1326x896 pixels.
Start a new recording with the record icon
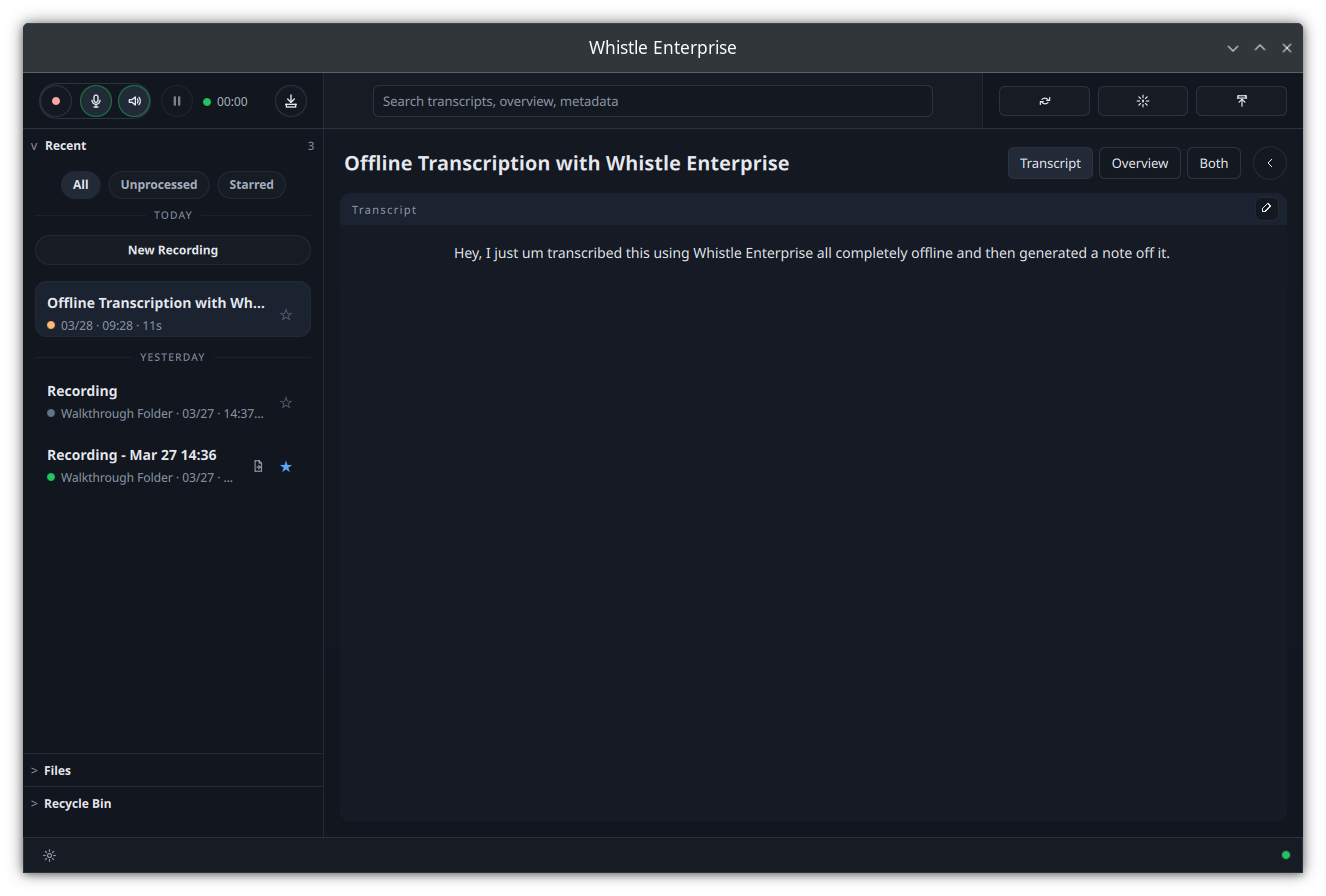click(55, 101)
